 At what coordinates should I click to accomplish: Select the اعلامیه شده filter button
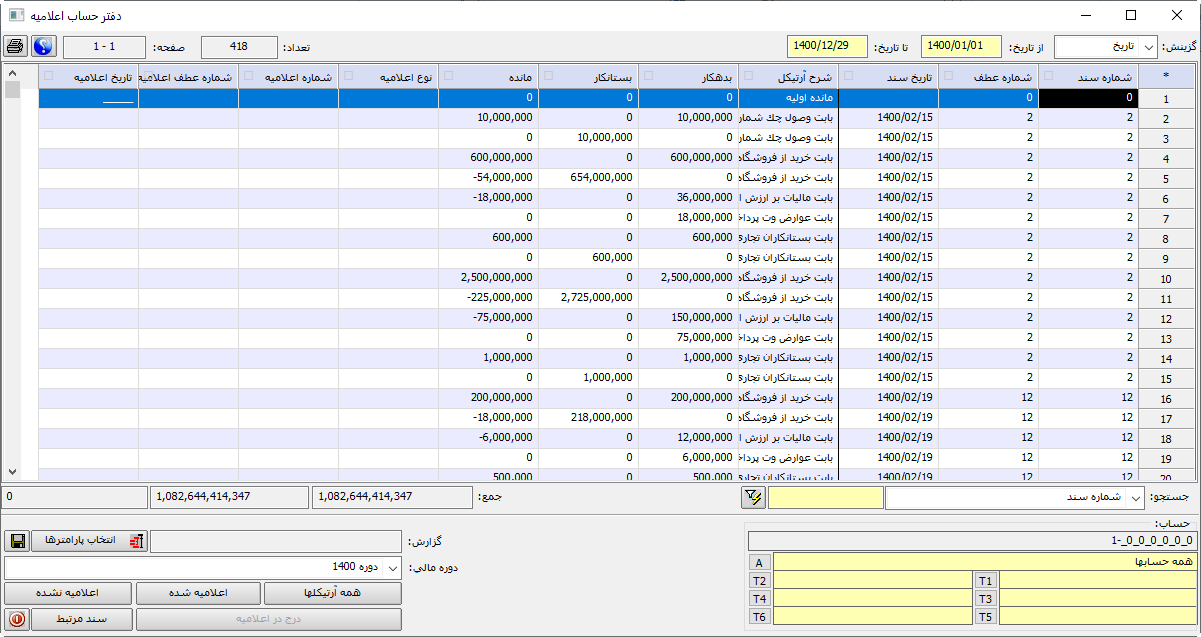coord(198,593)
